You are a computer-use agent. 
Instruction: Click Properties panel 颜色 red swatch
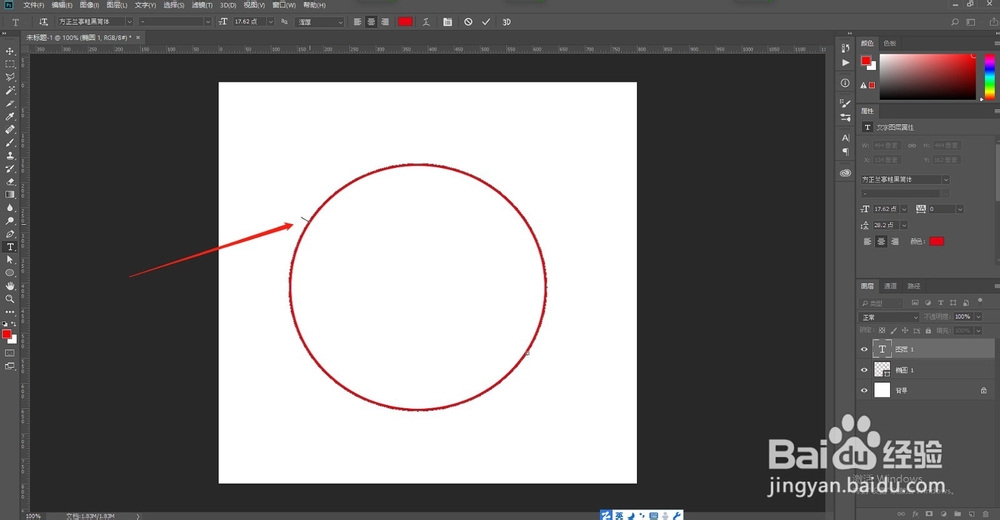point(936,241)
